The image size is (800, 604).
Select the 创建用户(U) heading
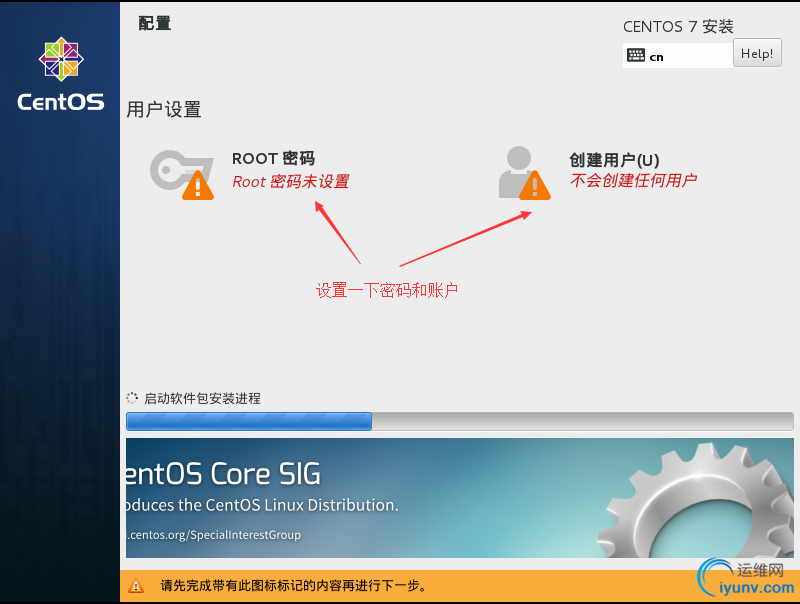614,160
